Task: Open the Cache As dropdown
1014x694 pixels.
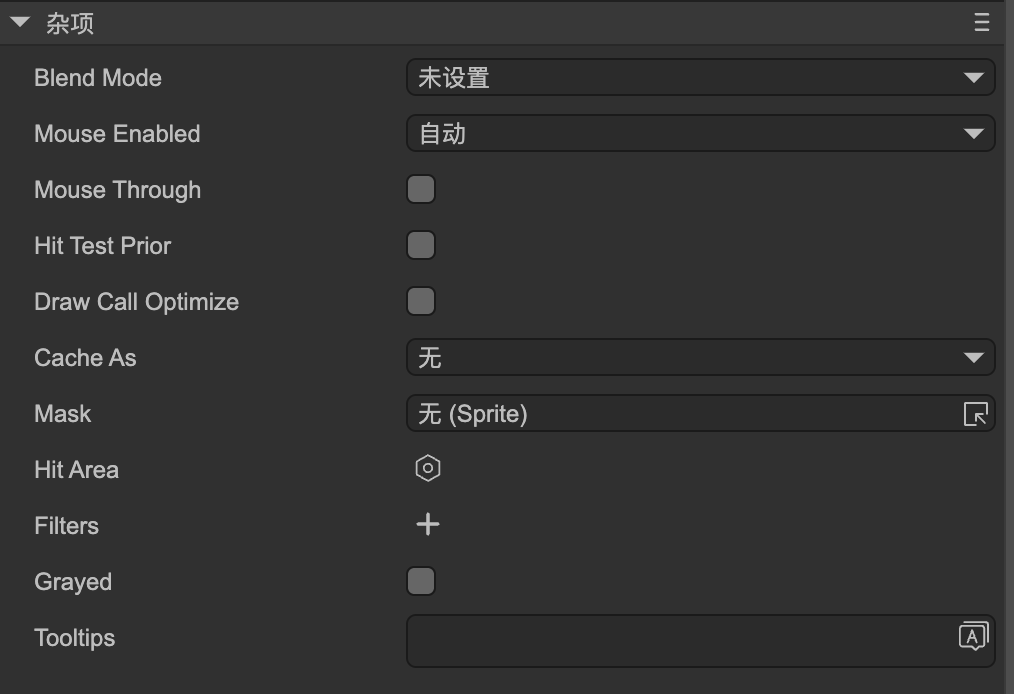Action: pos(700,358)
